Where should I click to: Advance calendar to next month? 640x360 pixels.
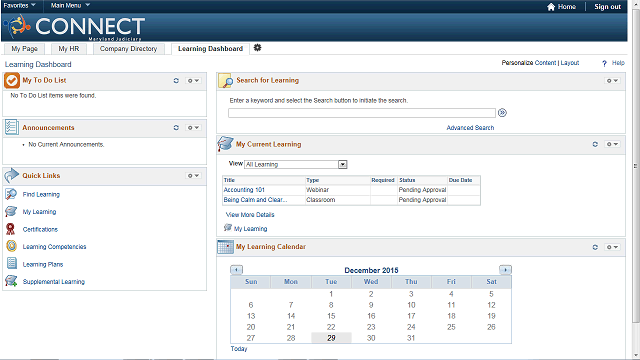point(505,270)
